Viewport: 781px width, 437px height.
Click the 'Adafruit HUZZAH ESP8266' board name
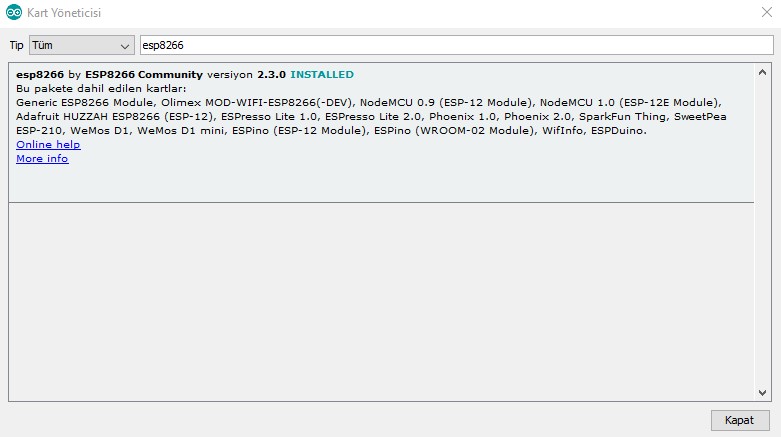tap(88, 117)
